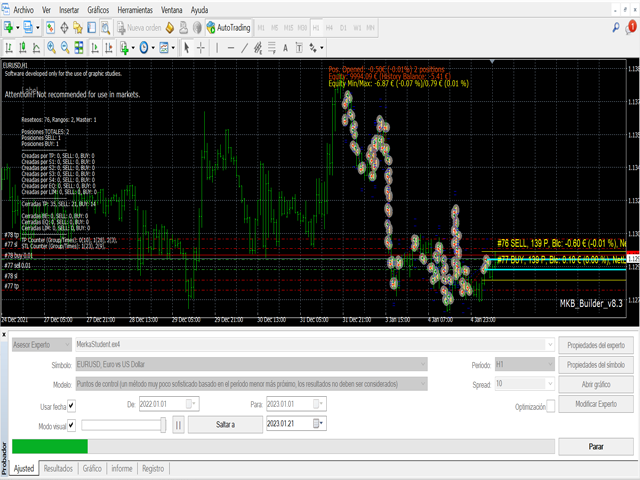This screenshot has width=640, height=480.
Task: Enable chart auto scroll icon
Action: tap(95, 48)
